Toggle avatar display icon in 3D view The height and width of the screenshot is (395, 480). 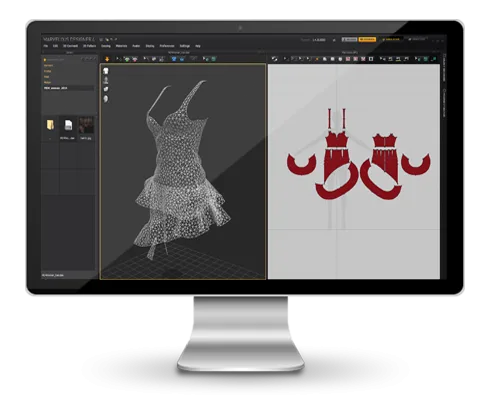pyautogui.click(x=106, y=80)
